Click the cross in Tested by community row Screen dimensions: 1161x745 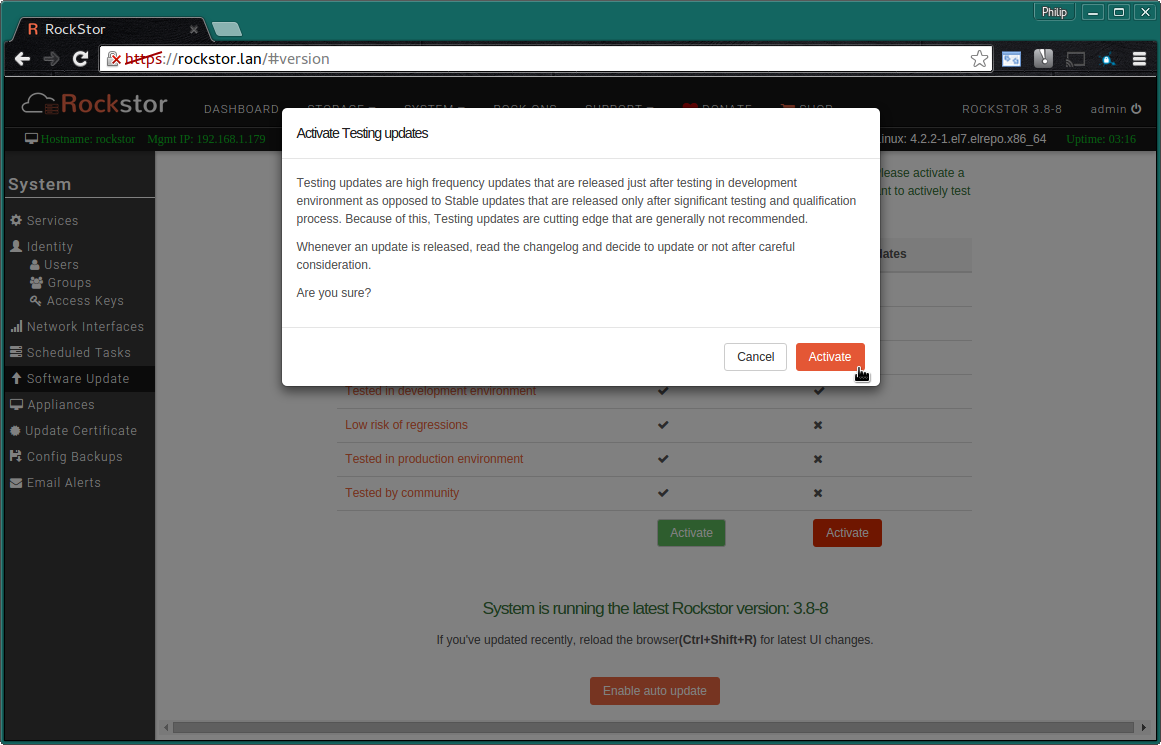818,493
